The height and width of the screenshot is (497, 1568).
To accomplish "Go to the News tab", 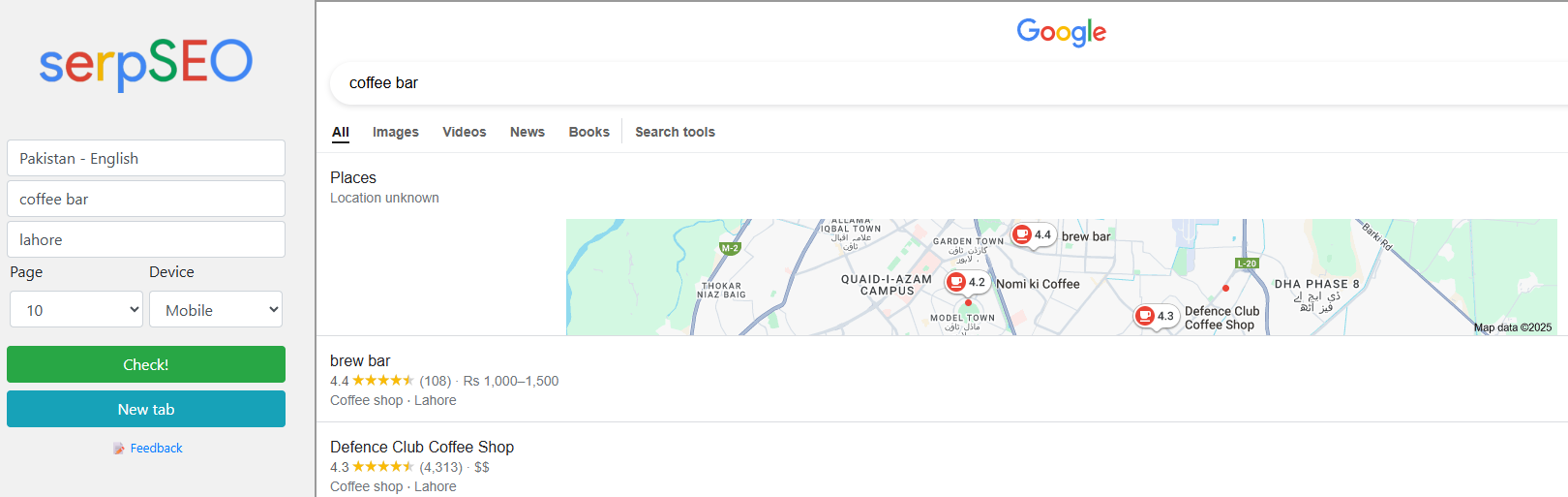I will [x=528, y=133].
